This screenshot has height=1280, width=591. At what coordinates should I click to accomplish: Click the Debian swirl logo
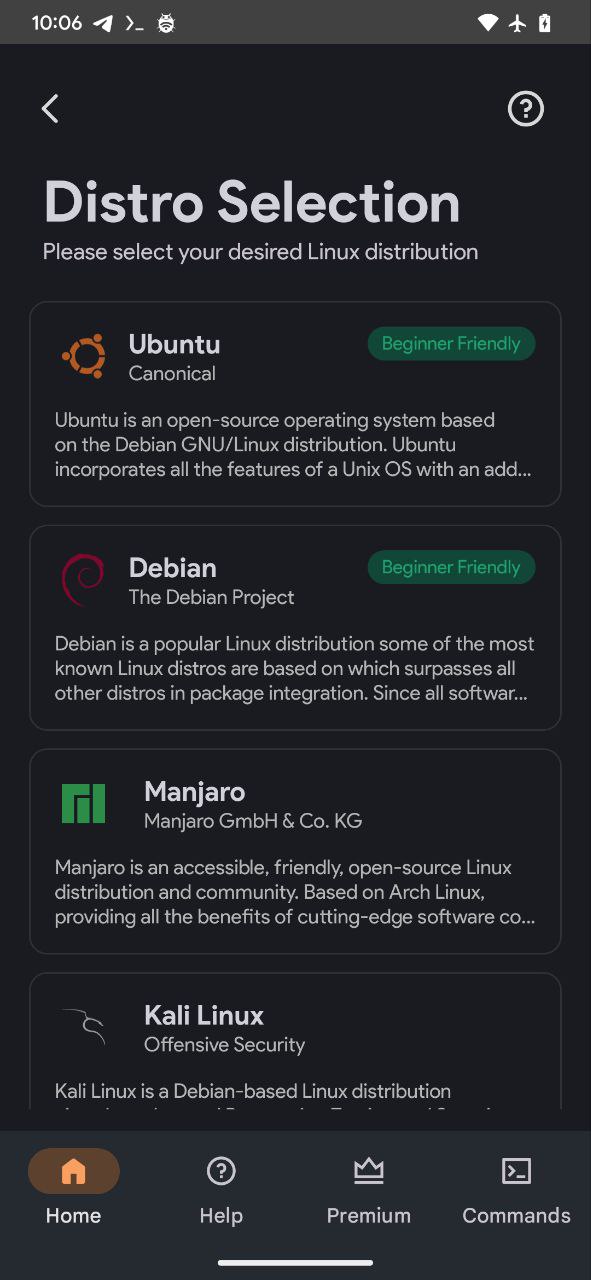[84, 579]
